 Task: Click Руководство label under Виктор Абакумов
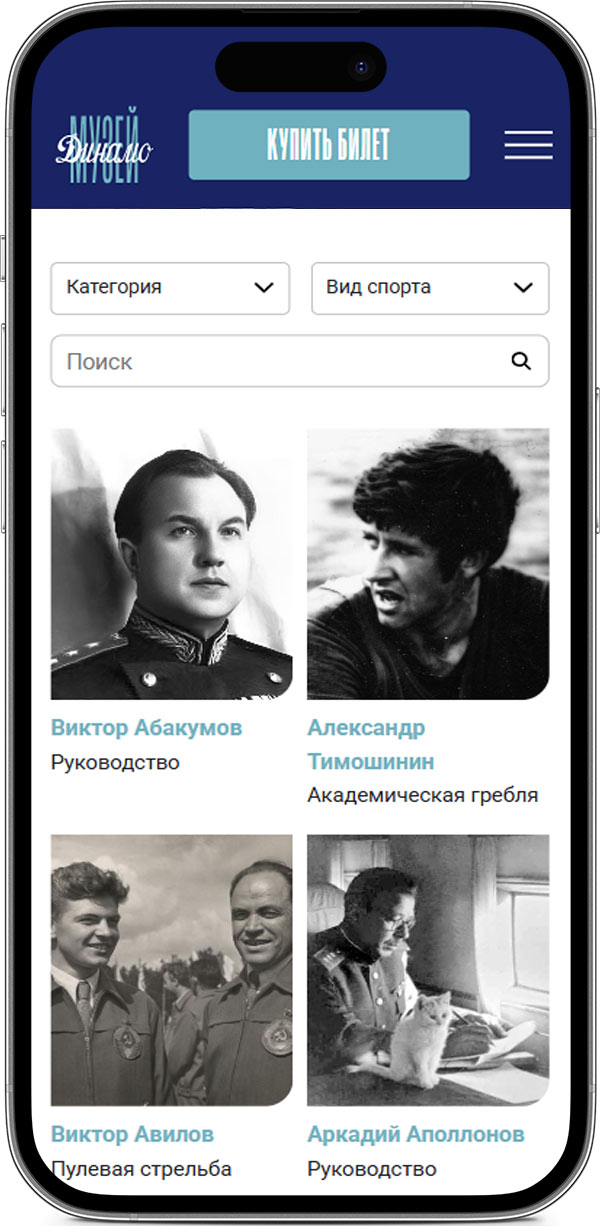tap(115, 763)
